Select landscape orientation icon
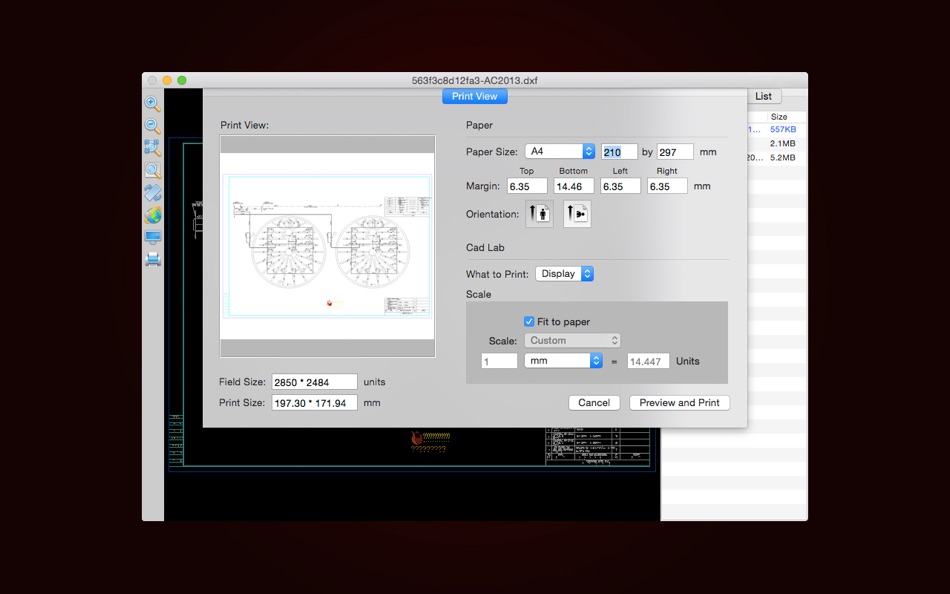This screenshot has width=950, height=594. coord(577,214)
